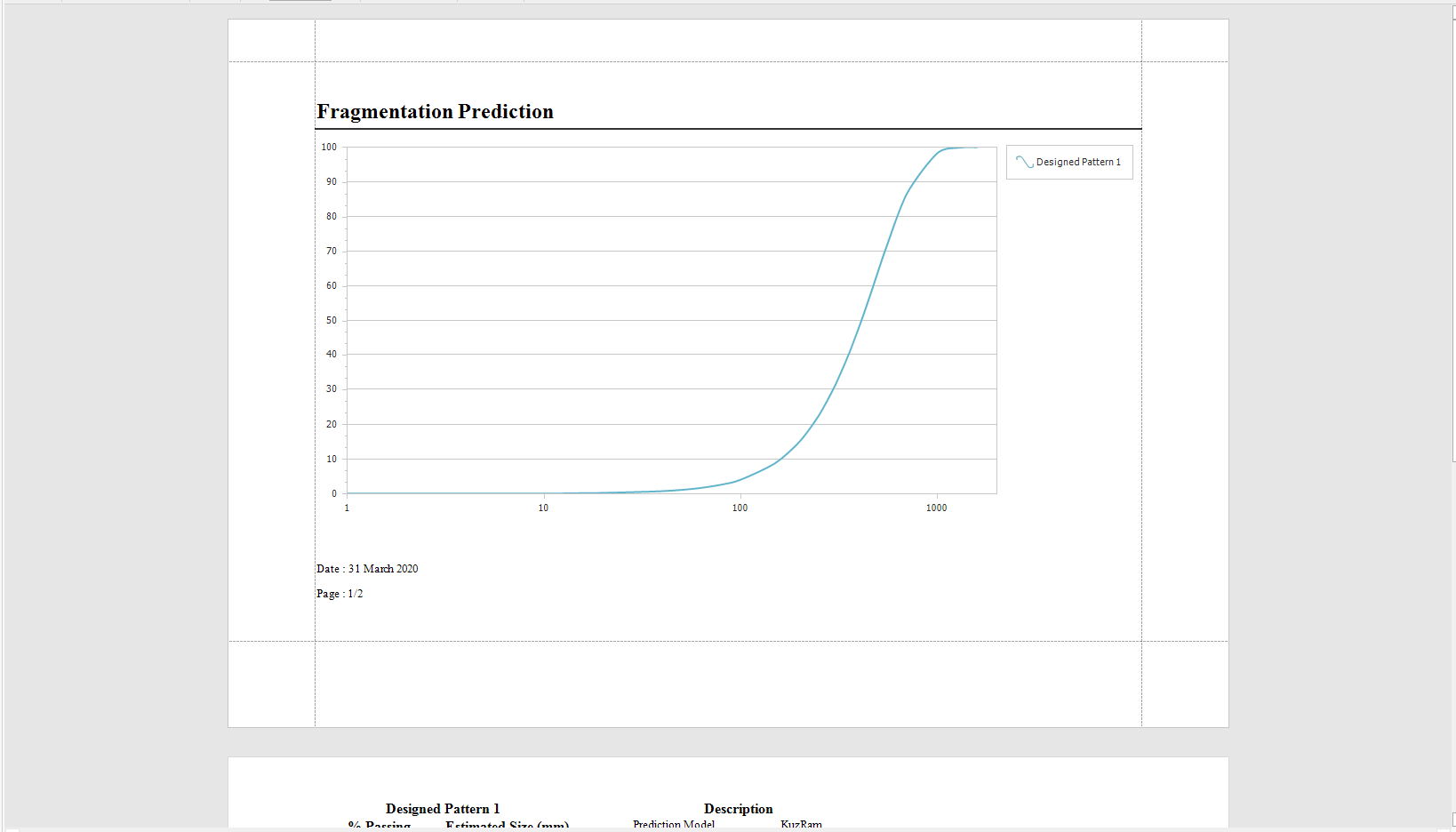Select the 90 tick label on the Y axis
The image size is (1456, 832).
coord(332,181)
